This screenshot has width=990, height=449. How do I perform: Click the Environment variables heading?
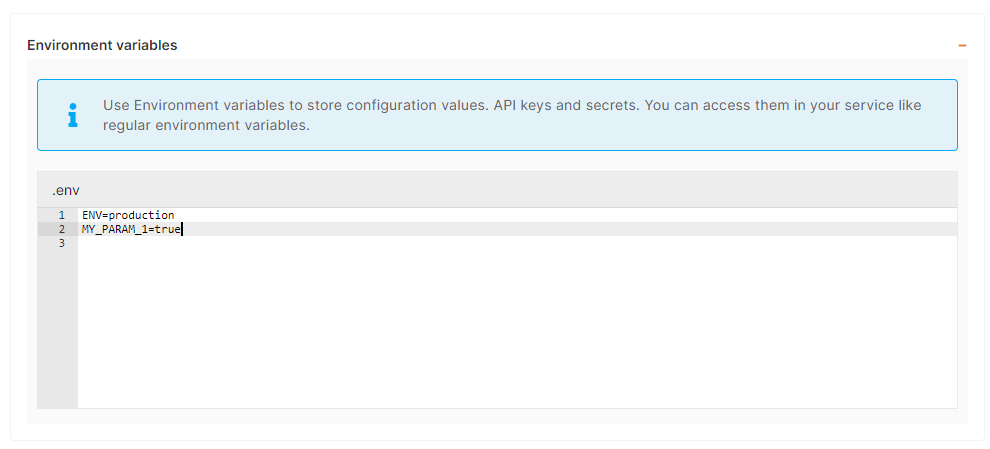click(x=102, y=45)
